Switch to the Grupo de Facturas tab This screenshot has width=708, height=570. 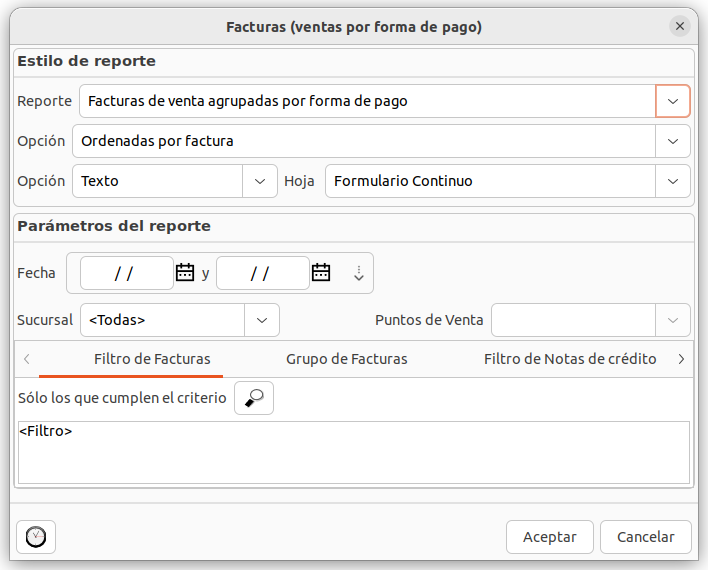click(x=347, y=359)
